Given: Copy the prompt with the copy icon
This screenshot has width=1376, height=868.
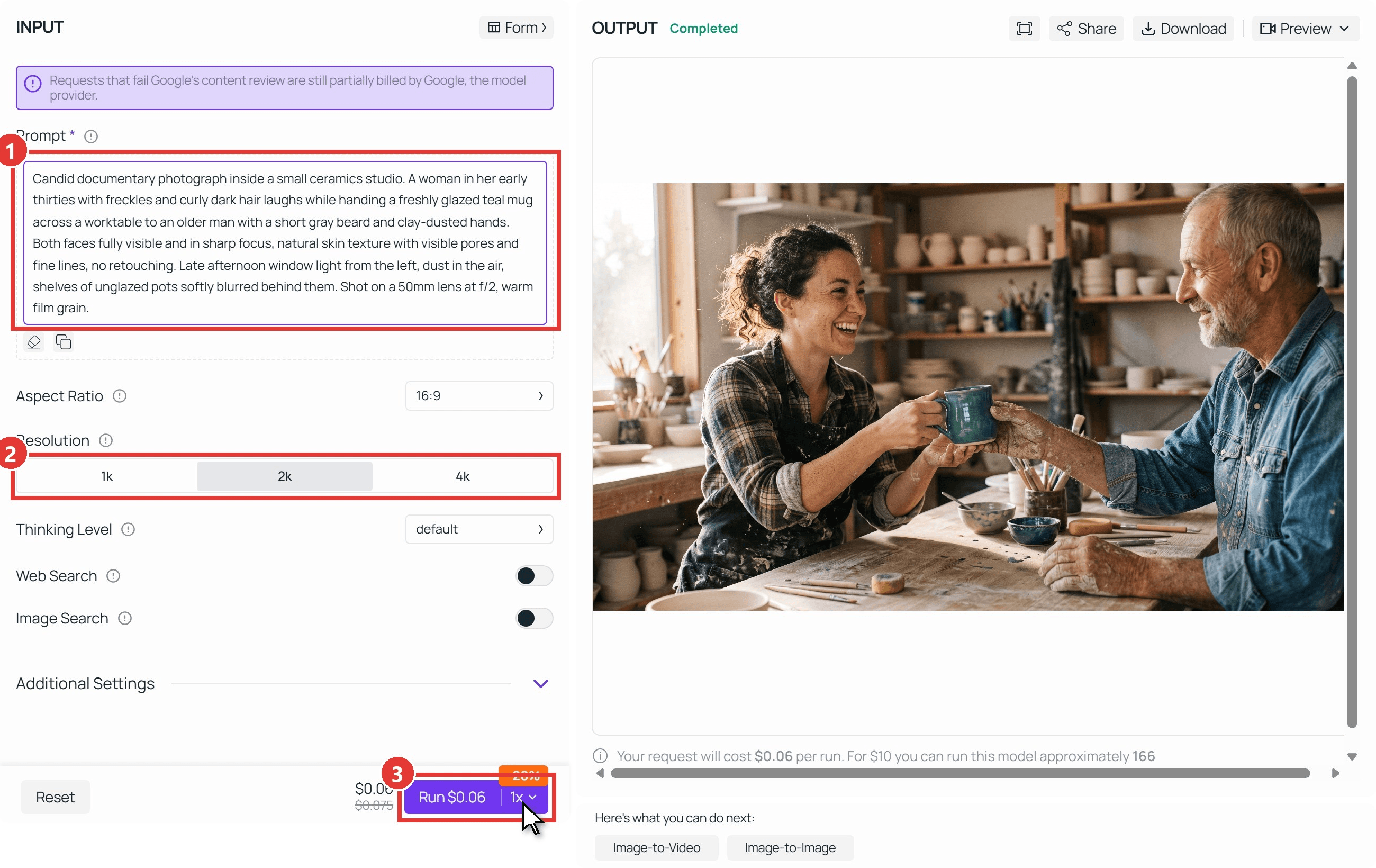Looking at the screenshot, I should click(64, 342).
